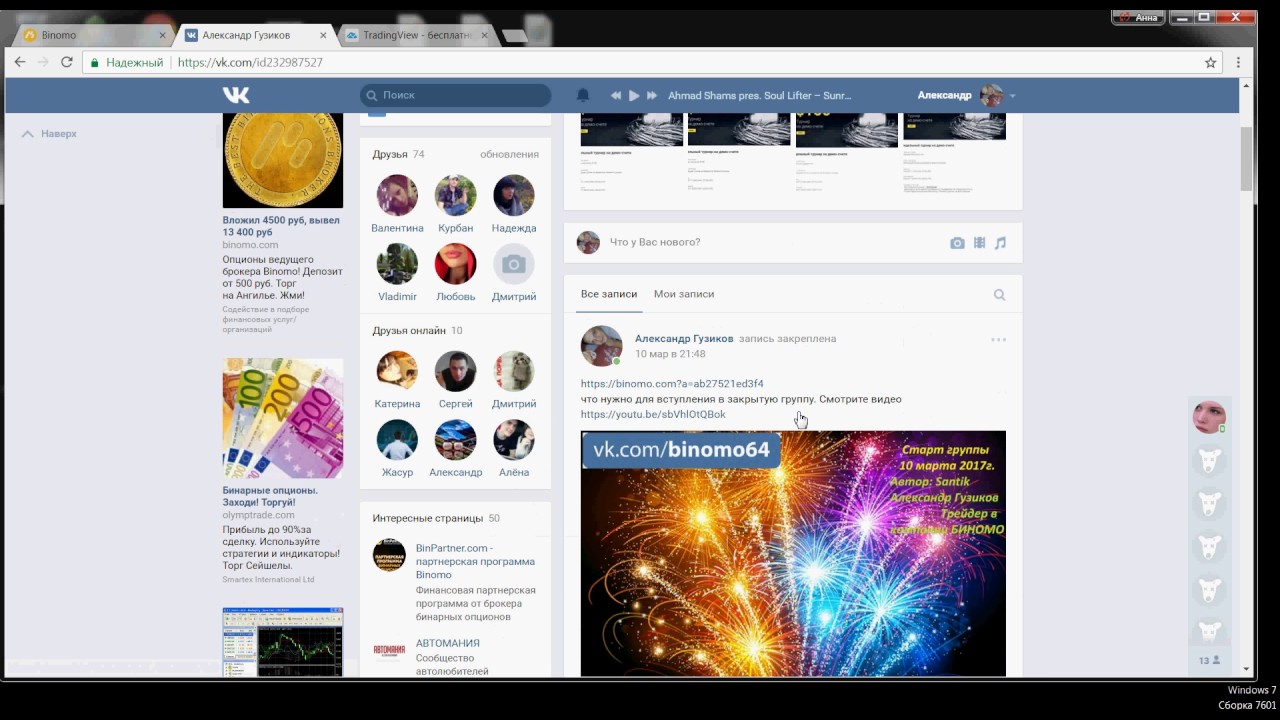Attach a video using the film icon
This screenshot has width=1280, height=720.
pyautogui.click(x=979, y=243)
